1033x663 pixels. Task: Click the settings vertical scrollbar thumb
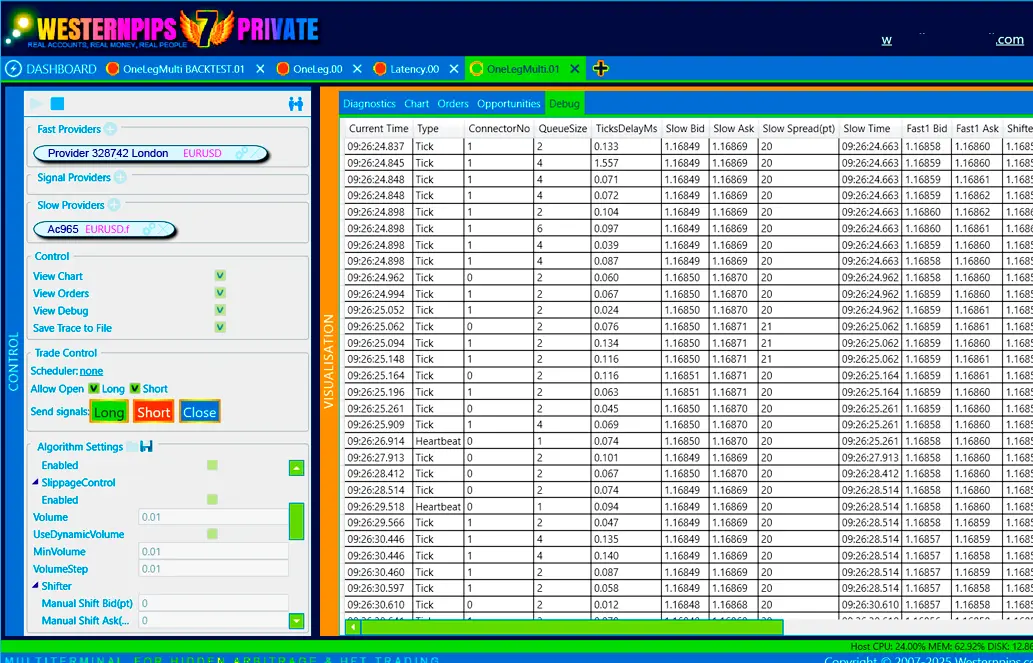pyautogui.click(x=296, y=521)
